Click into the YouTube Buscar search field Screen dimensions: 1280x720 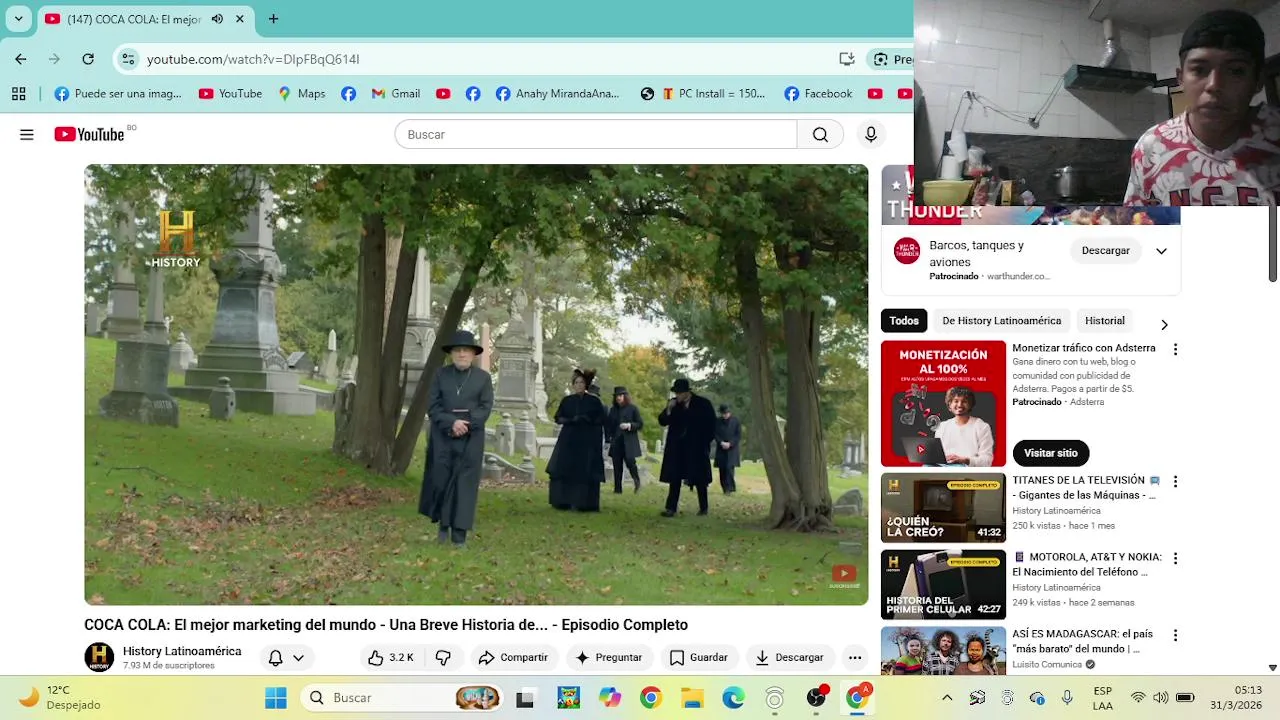coord(596,134)
